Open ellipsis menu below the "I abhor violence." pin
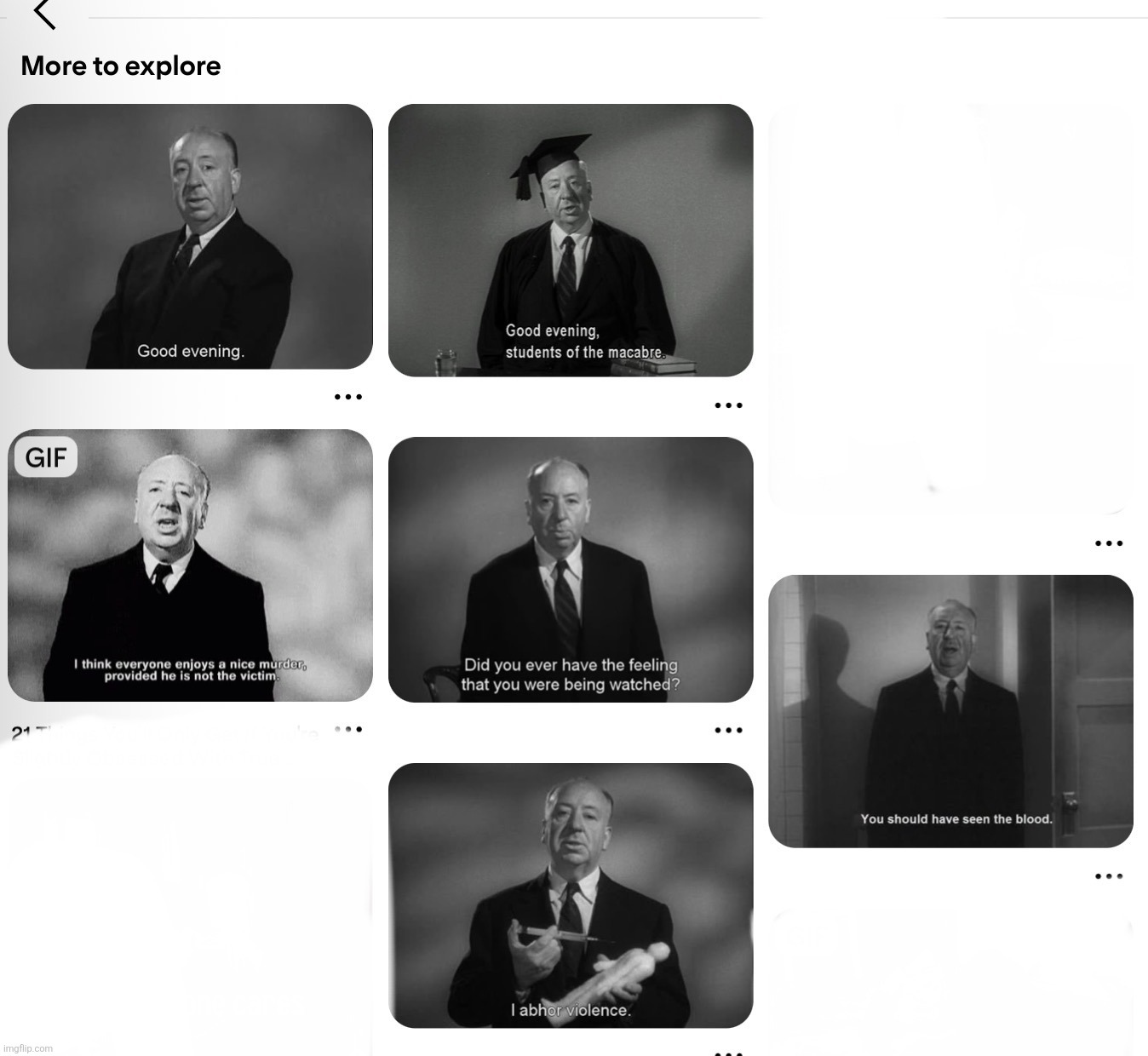The width and height of the screenshot is (1148, 1056). pos(729,1053)
